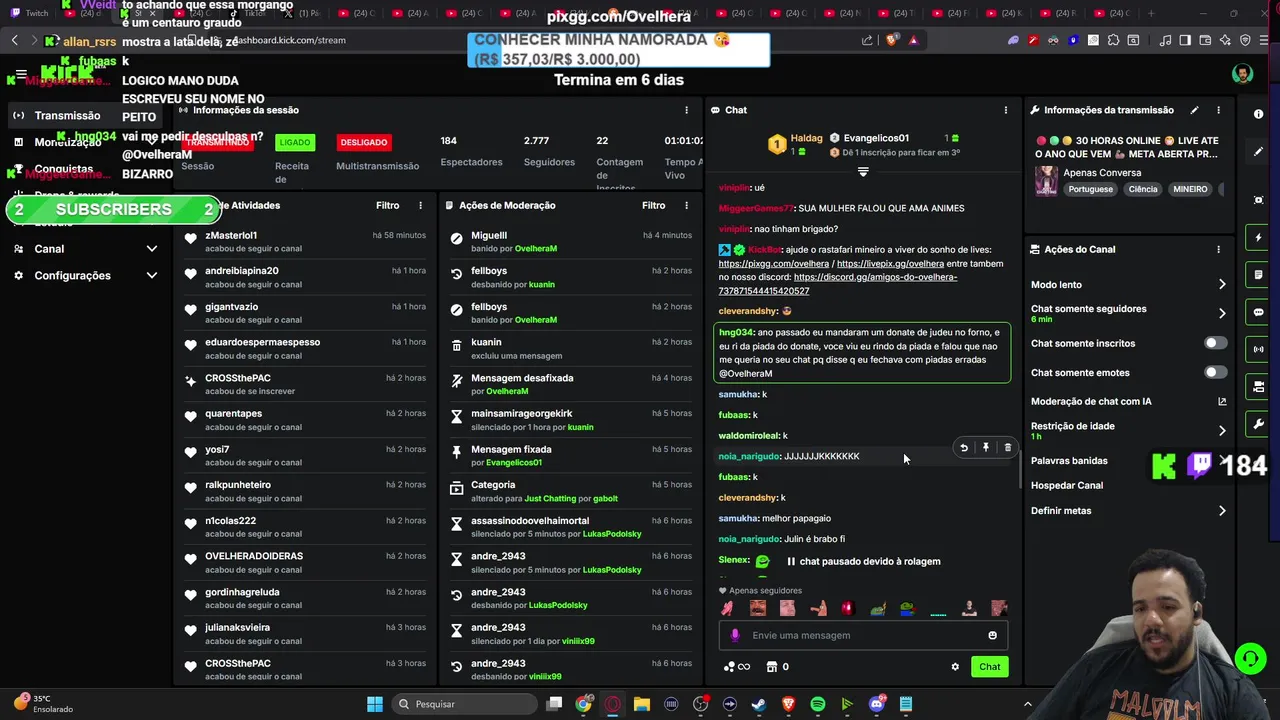Image resolution: width=1280 pixels, height=720 pixels.
Task: Toggle the notes panel icon in right rail
Action: pos(1258,275)
